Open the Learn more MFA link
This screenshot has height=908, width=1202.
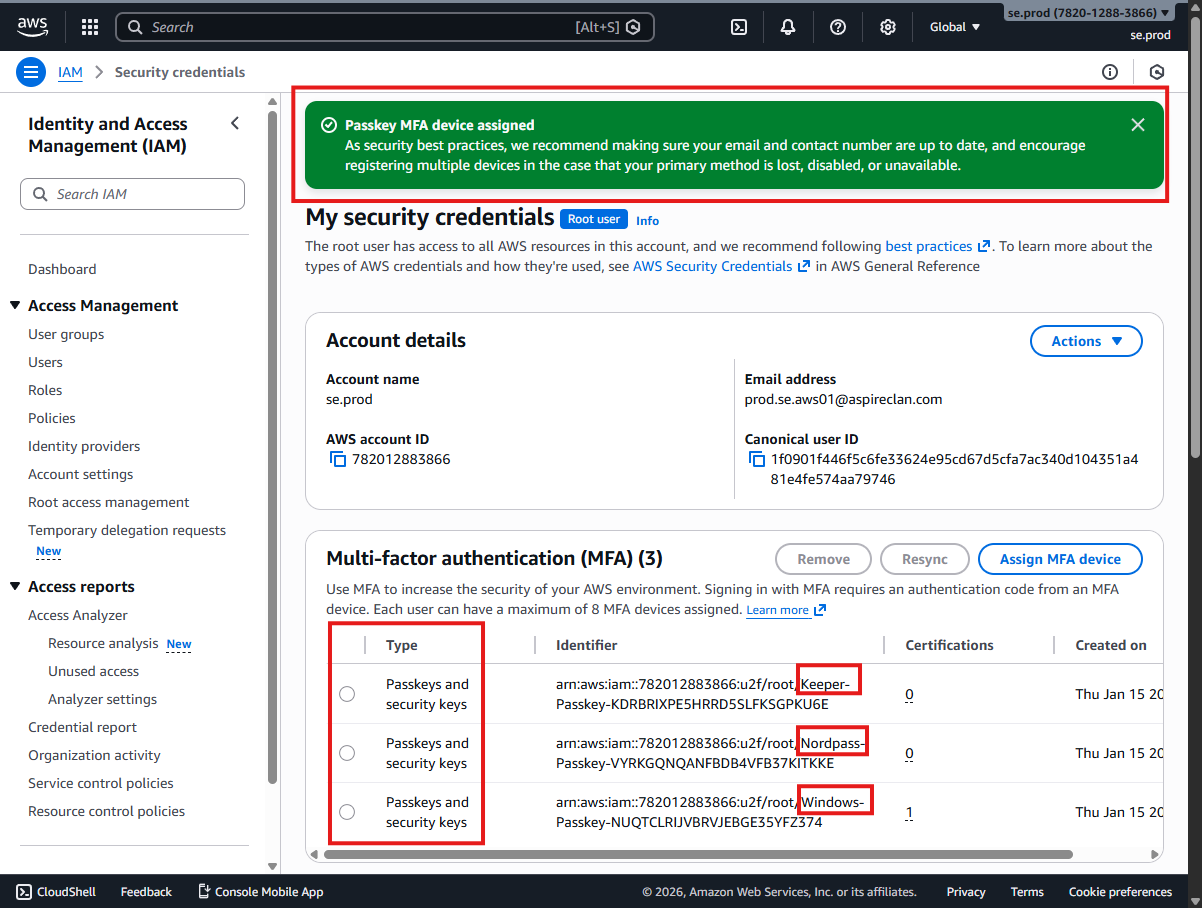pos(786,610)
